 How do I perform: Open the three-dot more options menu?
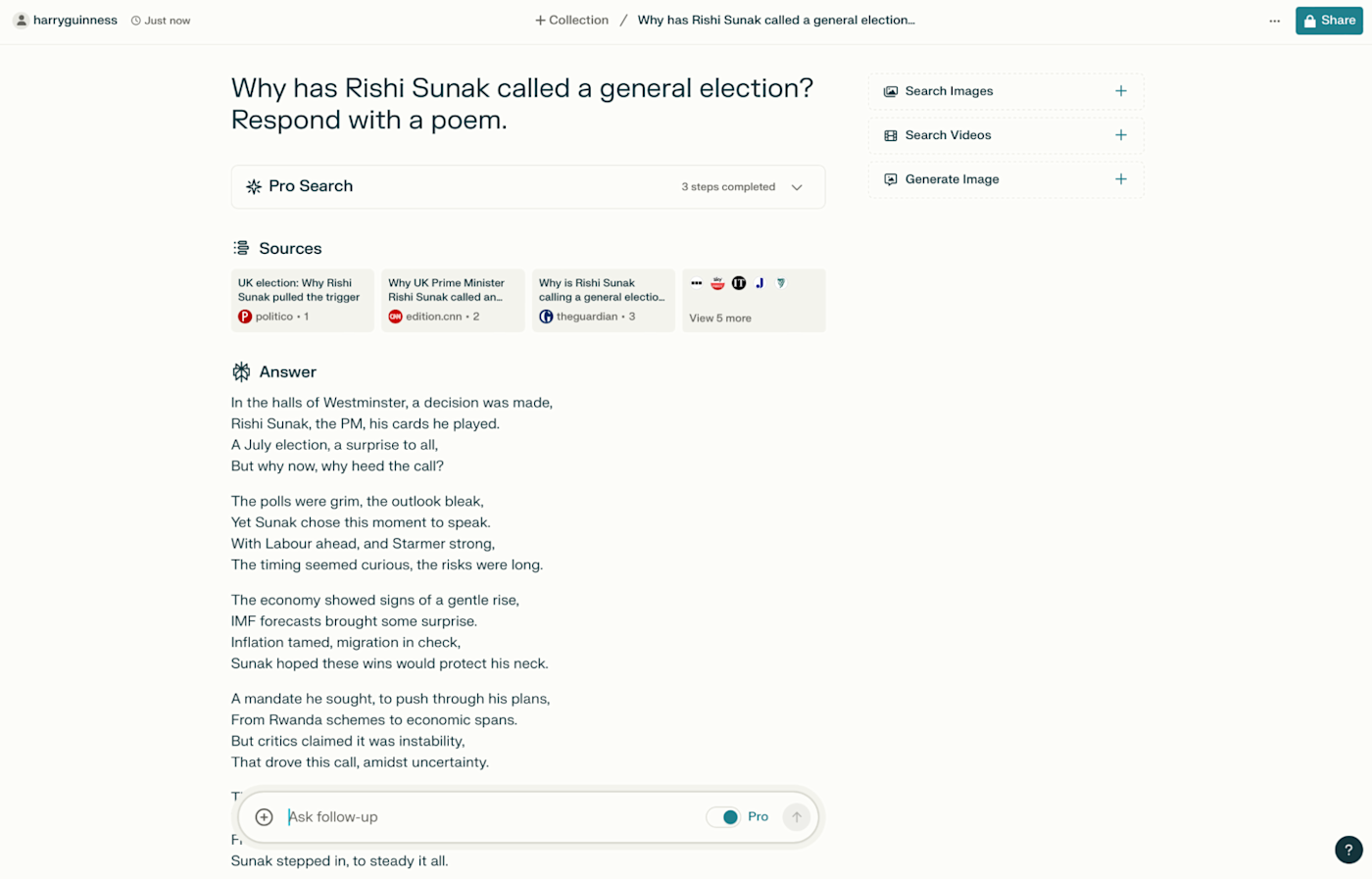point(1274,21)
